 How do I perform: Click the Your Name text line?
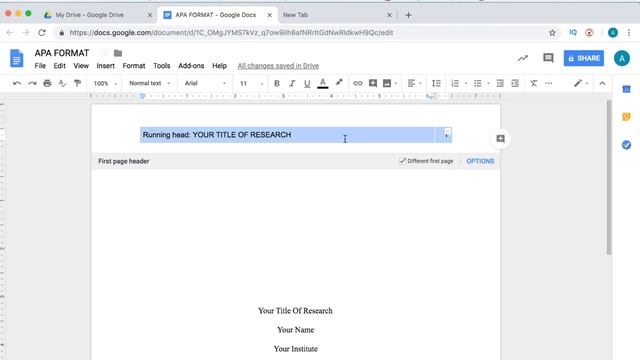tap(296, 330)
